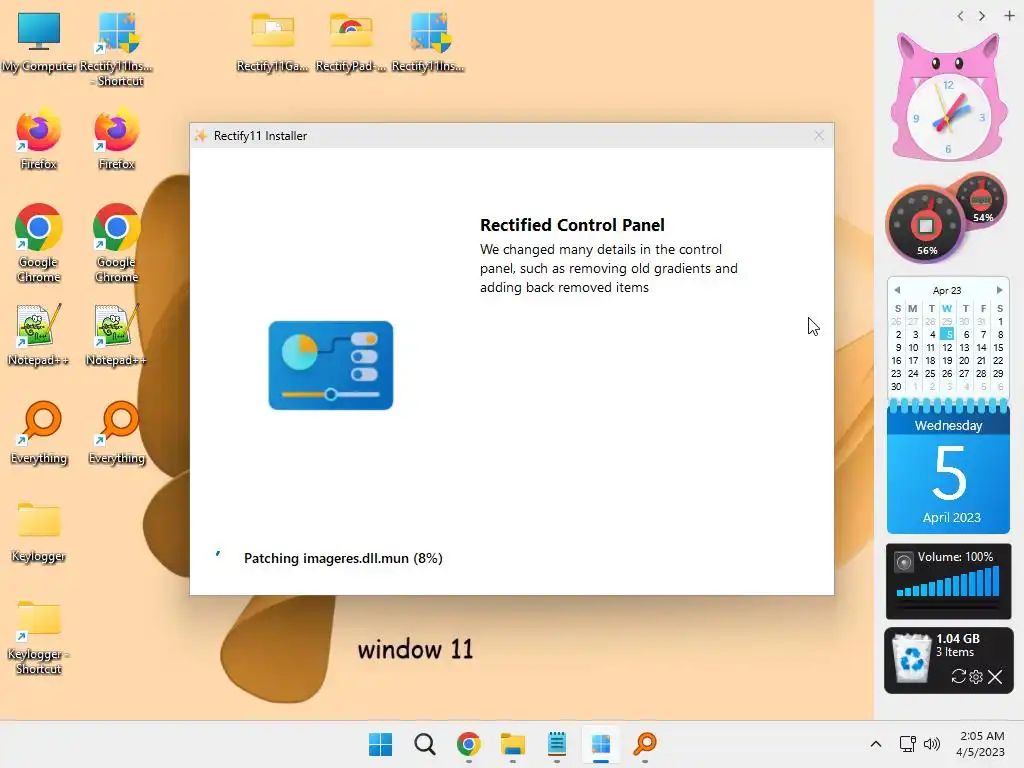
Task: Click the 'Rectified Control Panel' heading
Action: [x=572, y=225]
